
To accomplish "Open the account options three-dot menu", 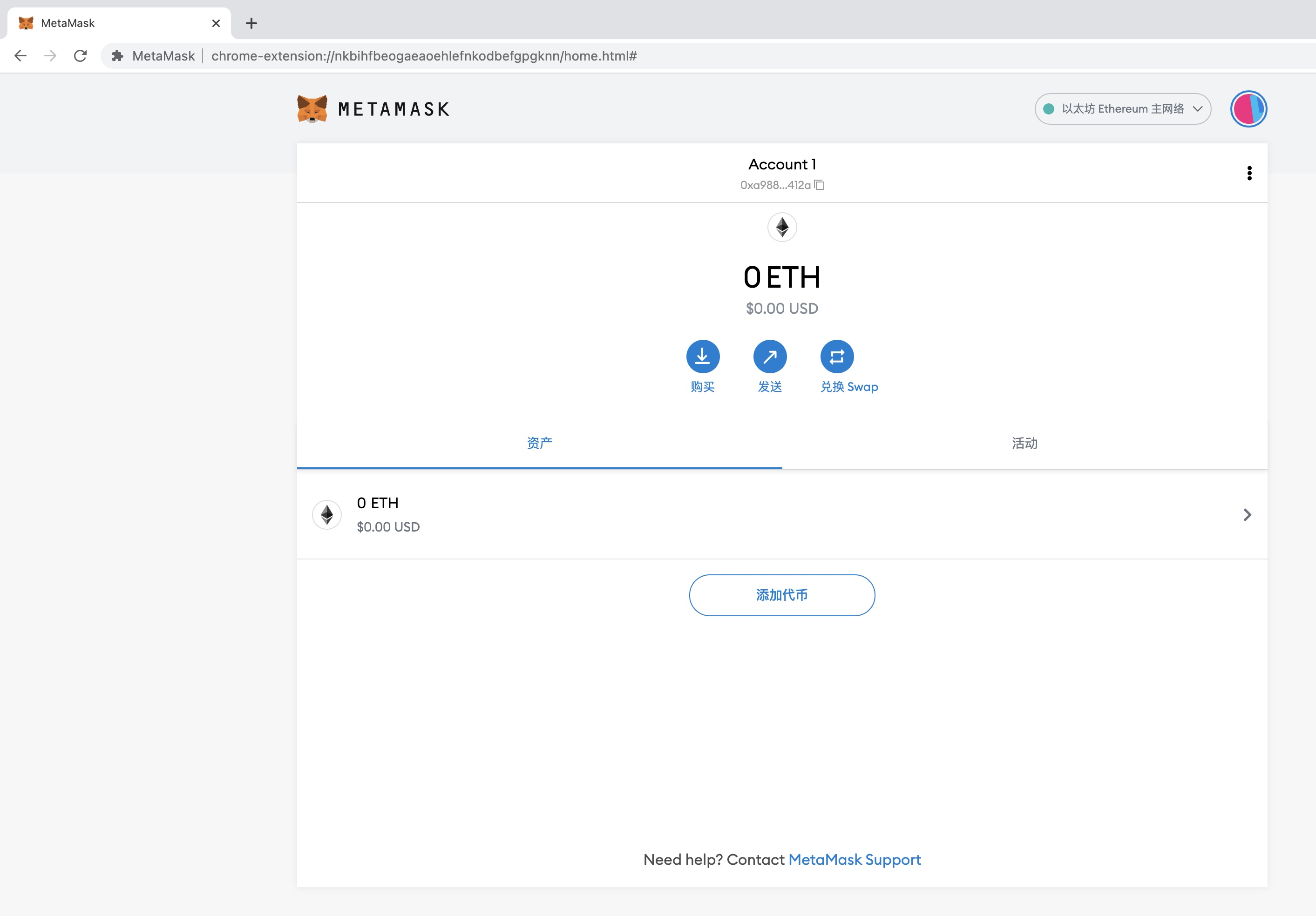I will pos(1249,174).
